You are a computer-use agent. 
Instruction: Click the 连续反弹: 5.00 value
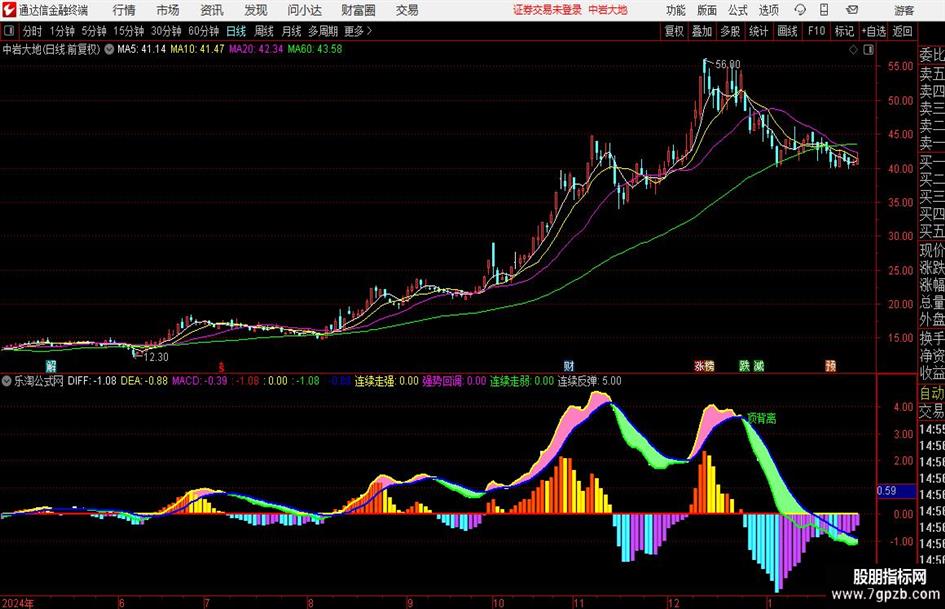589,381
